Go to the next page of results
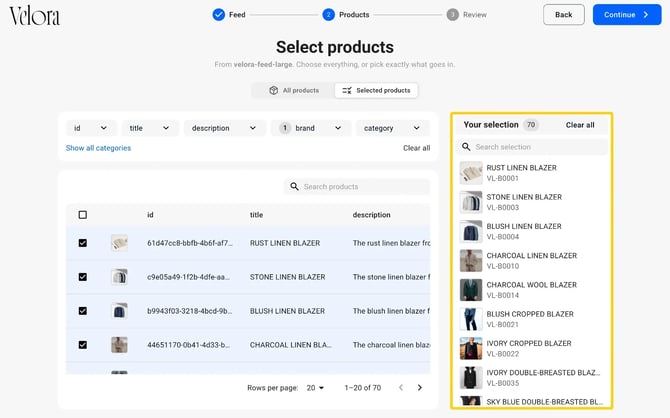 click(420, 387)
